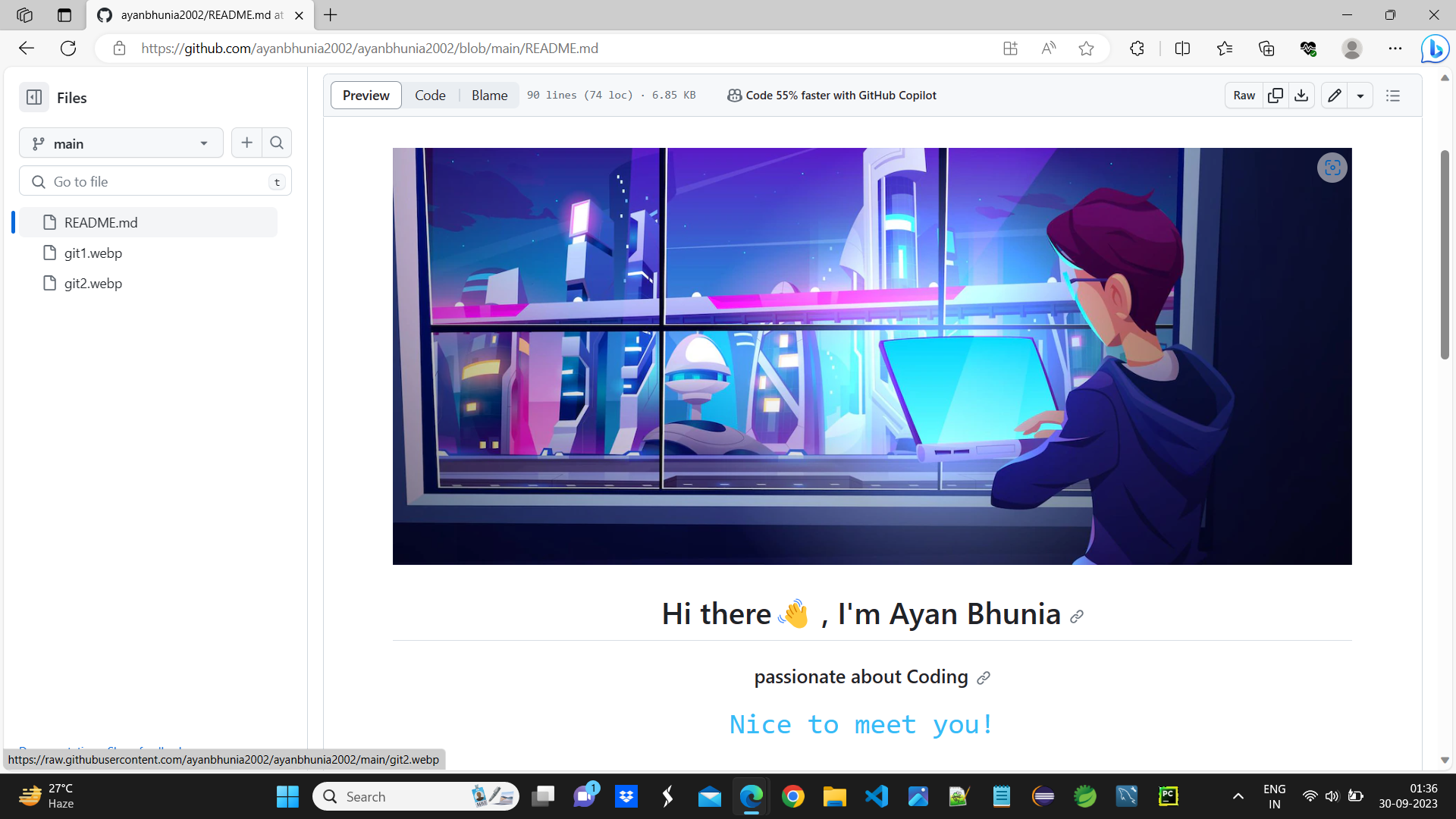Expand the hidden taskbar icons chevron
1456x819 pixels.
tap(1238, 796)
